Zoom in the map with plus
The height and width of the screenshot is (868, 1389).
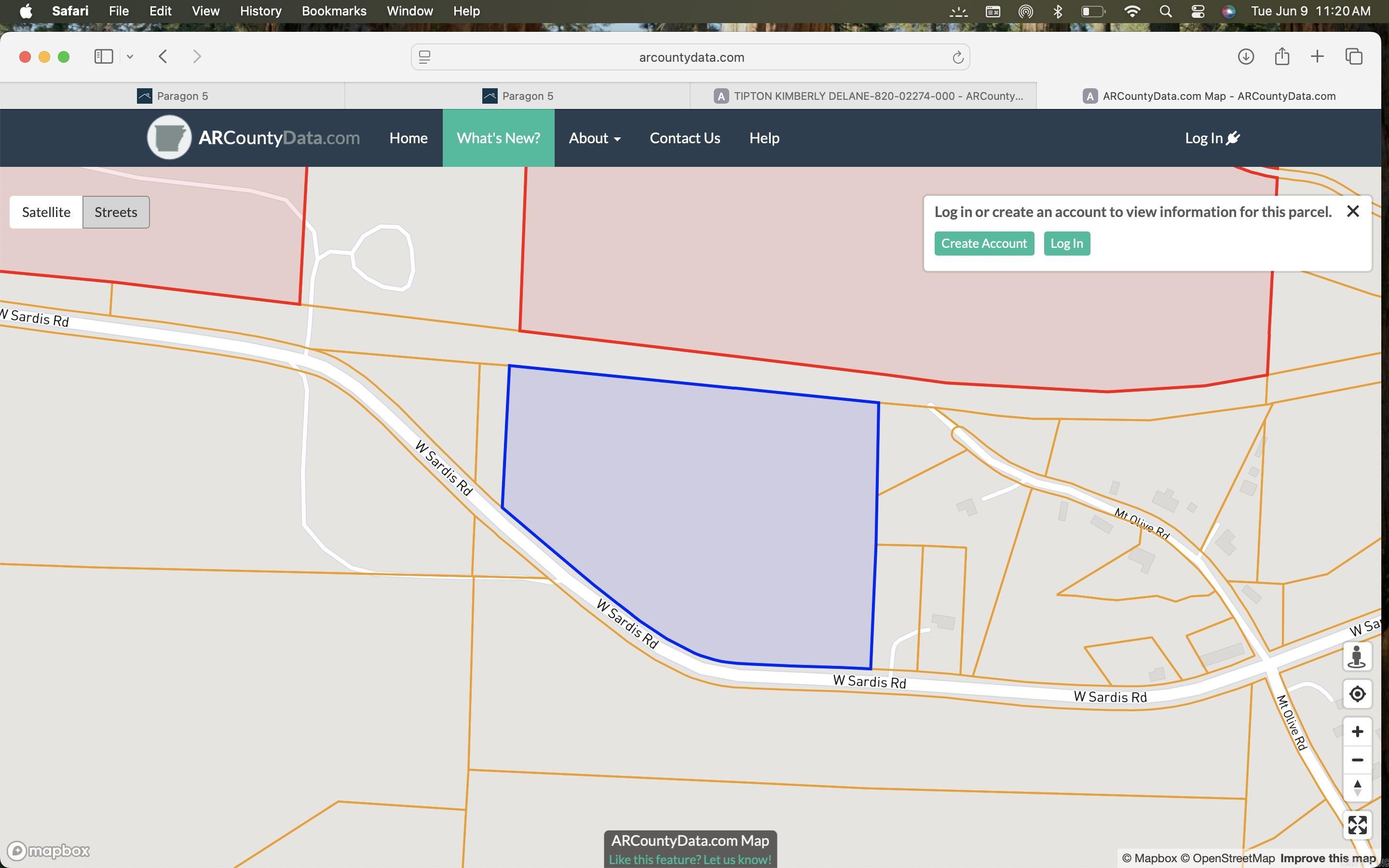click(1357, 732)
